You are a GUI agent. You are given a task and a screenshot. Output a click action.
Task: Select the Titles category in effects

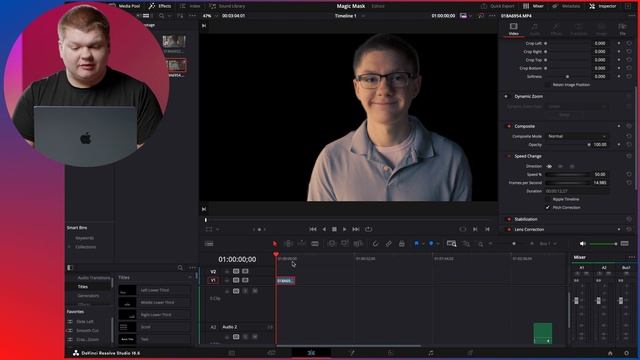point(83,287)
